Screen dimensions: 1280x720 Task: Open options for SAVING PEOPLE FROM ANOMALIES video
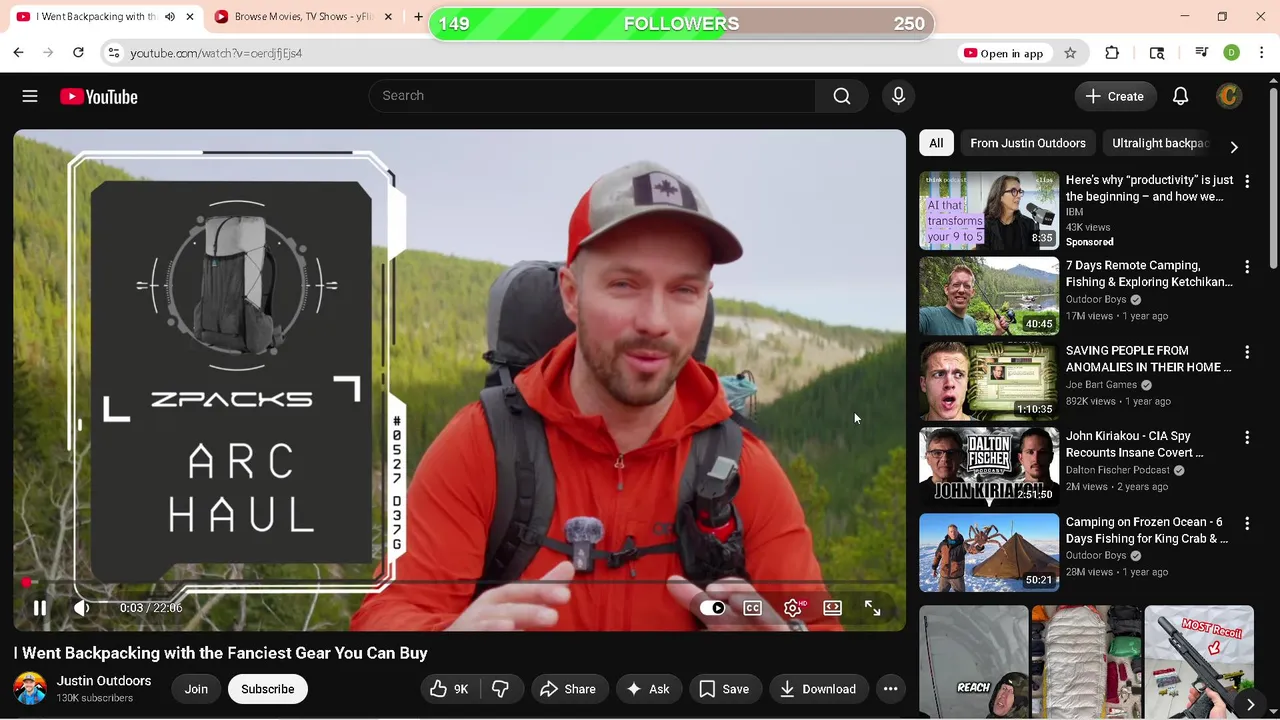tap(1247, 352)
